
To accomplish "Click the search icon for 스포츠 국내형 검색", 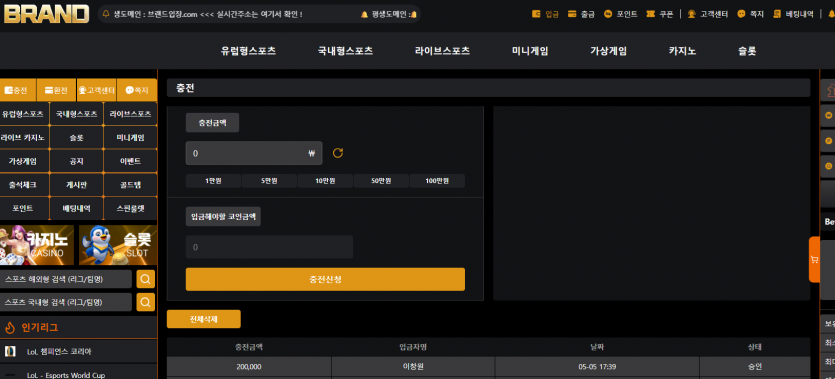I will click(x=145, y=302).
